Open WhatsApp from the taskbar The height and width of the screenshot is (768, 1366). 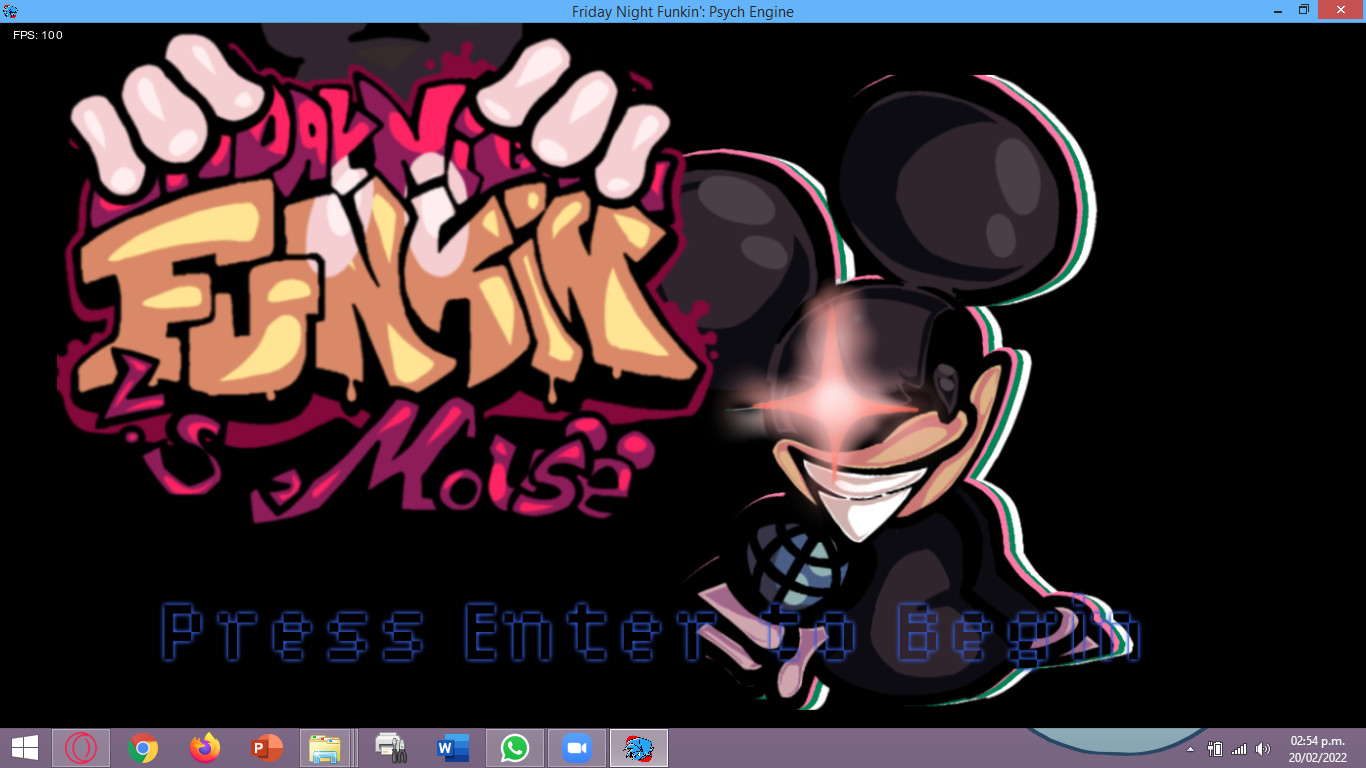point(514,747)
